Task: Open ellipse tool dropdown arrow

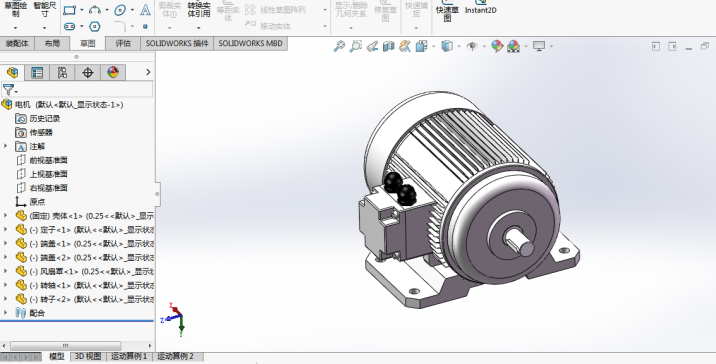Action: (x=132, y=10)
